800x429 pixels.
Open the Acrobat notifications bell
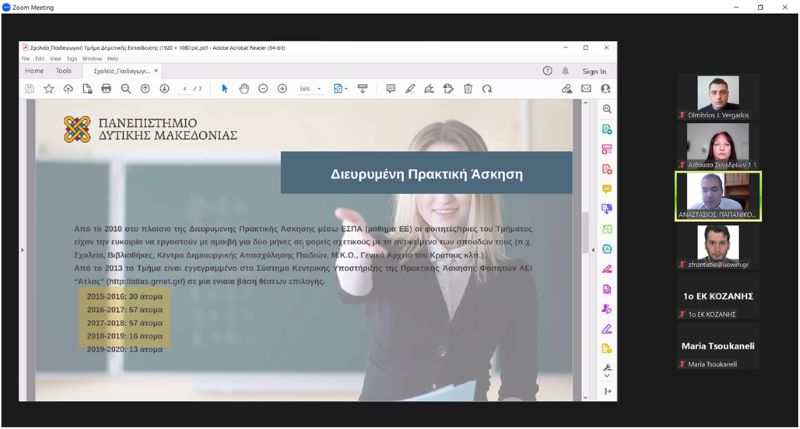pos(565,71)
